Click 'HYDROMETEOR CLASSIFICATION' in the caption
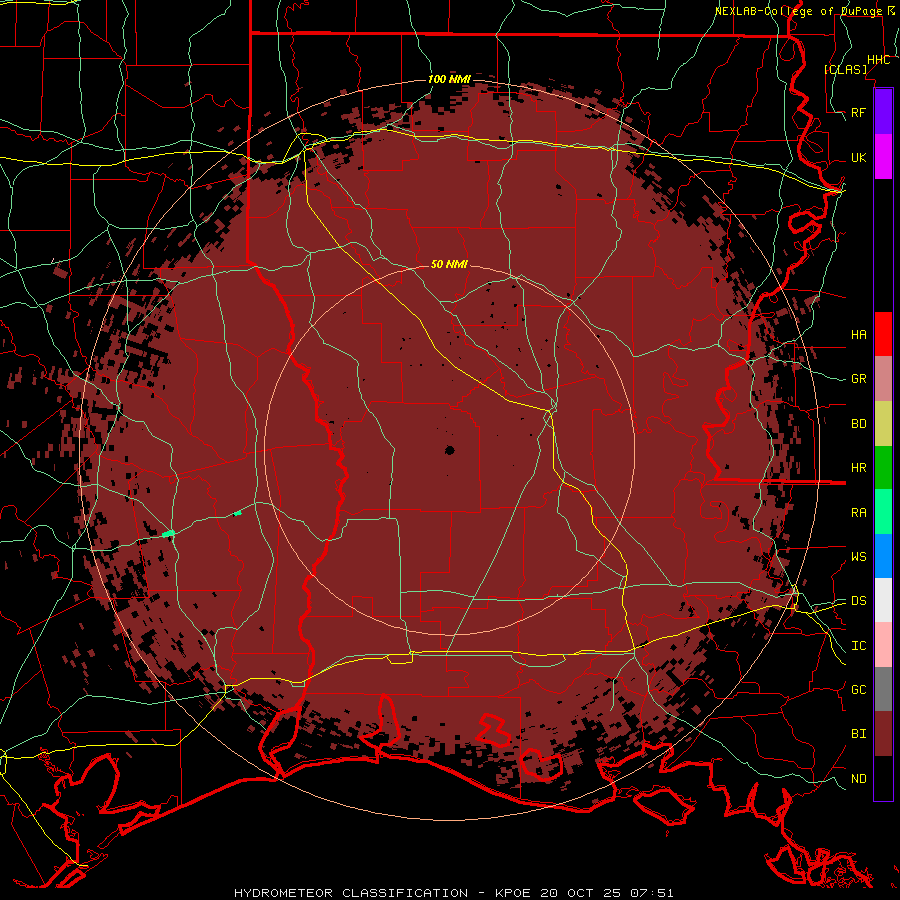Image resolution: width=900 pixels, height=900 pixels. tap(351, 893)
